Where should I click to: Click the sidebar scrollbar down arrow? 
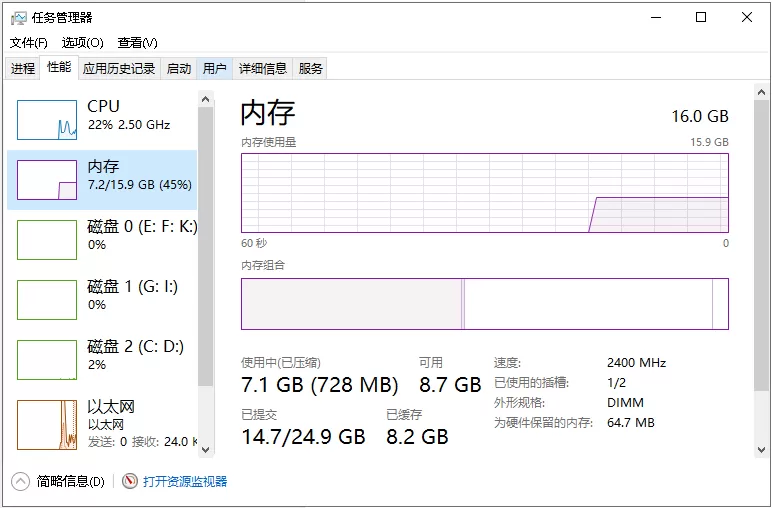205,447
